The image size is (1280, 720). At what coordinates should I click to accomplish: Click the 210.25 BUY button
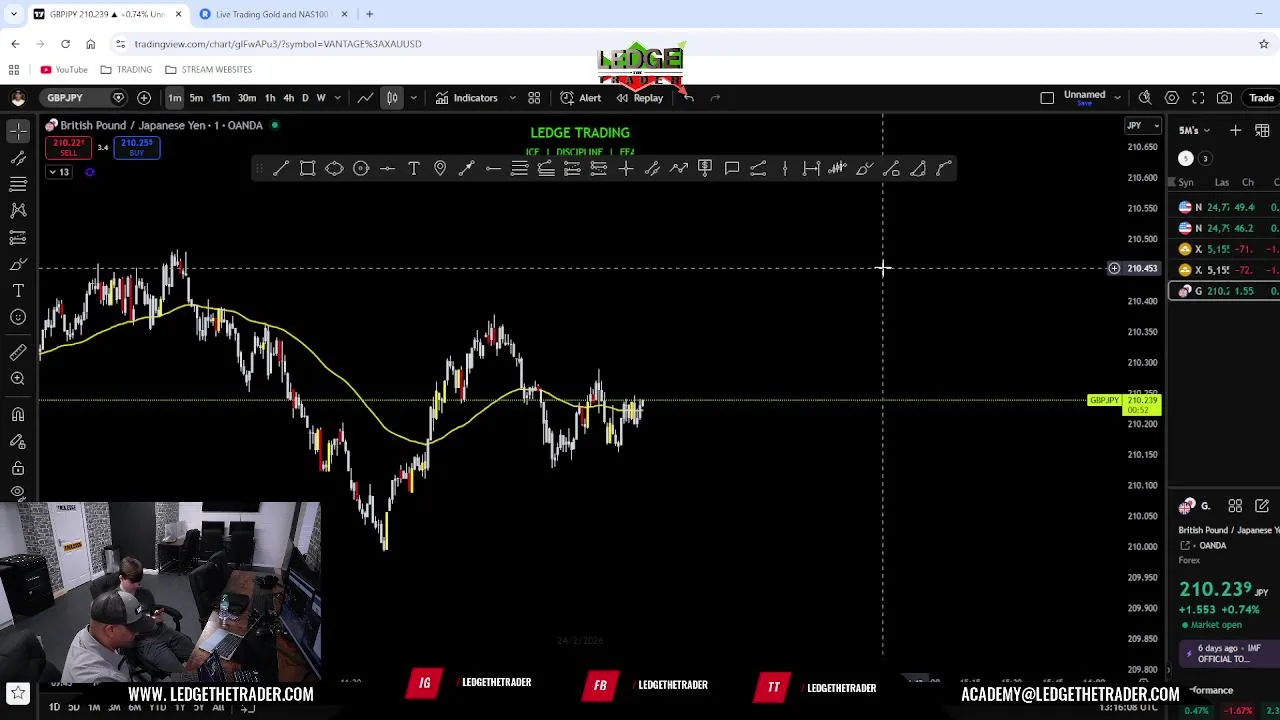coord(137,147)
